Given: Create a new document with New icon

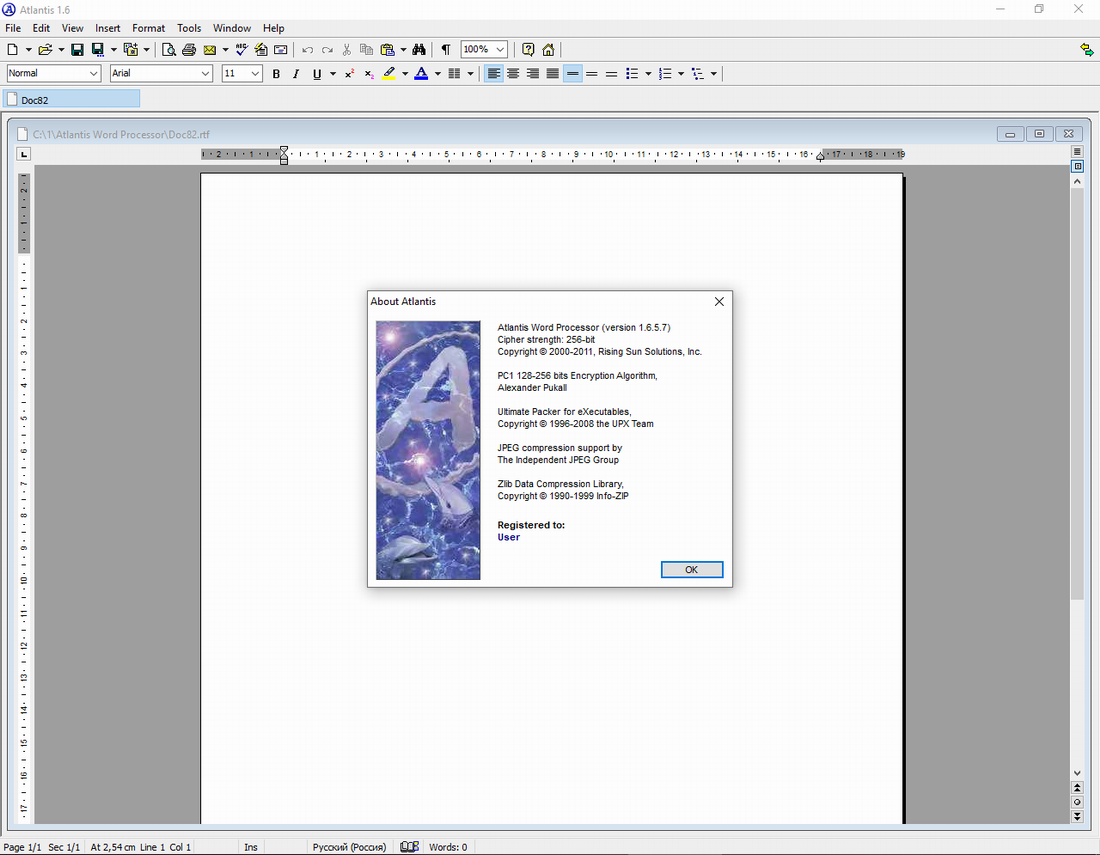Looking at the screenshot, I should pyautogui.click(x=13, y=50).
